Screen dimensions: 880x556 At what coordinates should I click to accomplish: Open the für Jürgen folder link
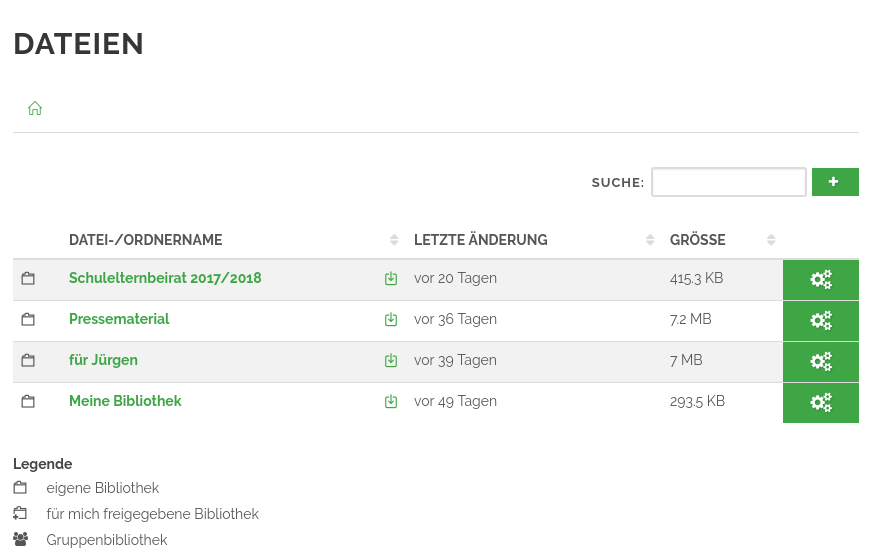103,360
